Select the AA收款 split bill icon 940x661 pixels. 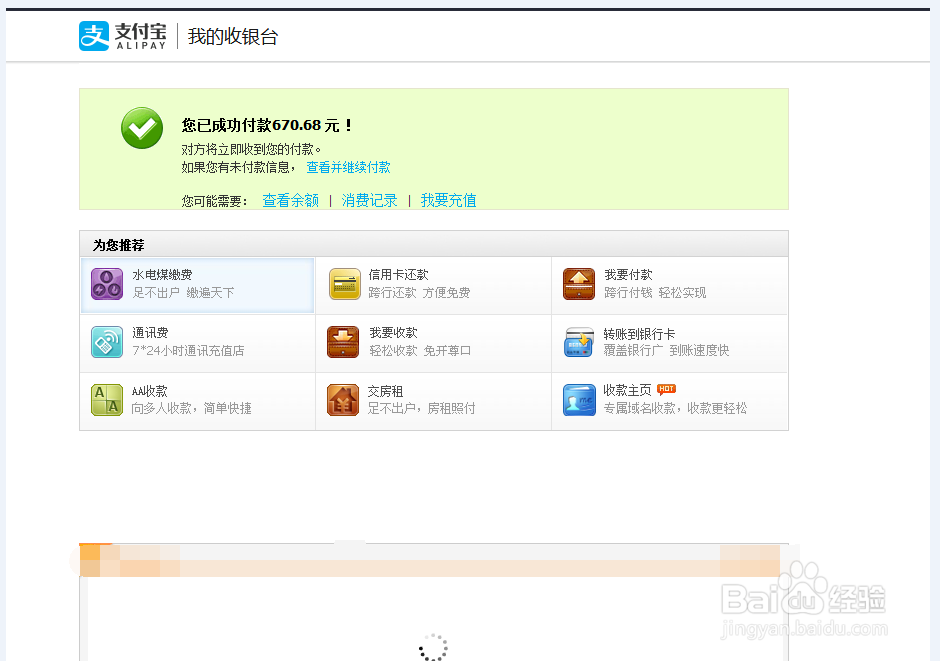pos(107,400)
